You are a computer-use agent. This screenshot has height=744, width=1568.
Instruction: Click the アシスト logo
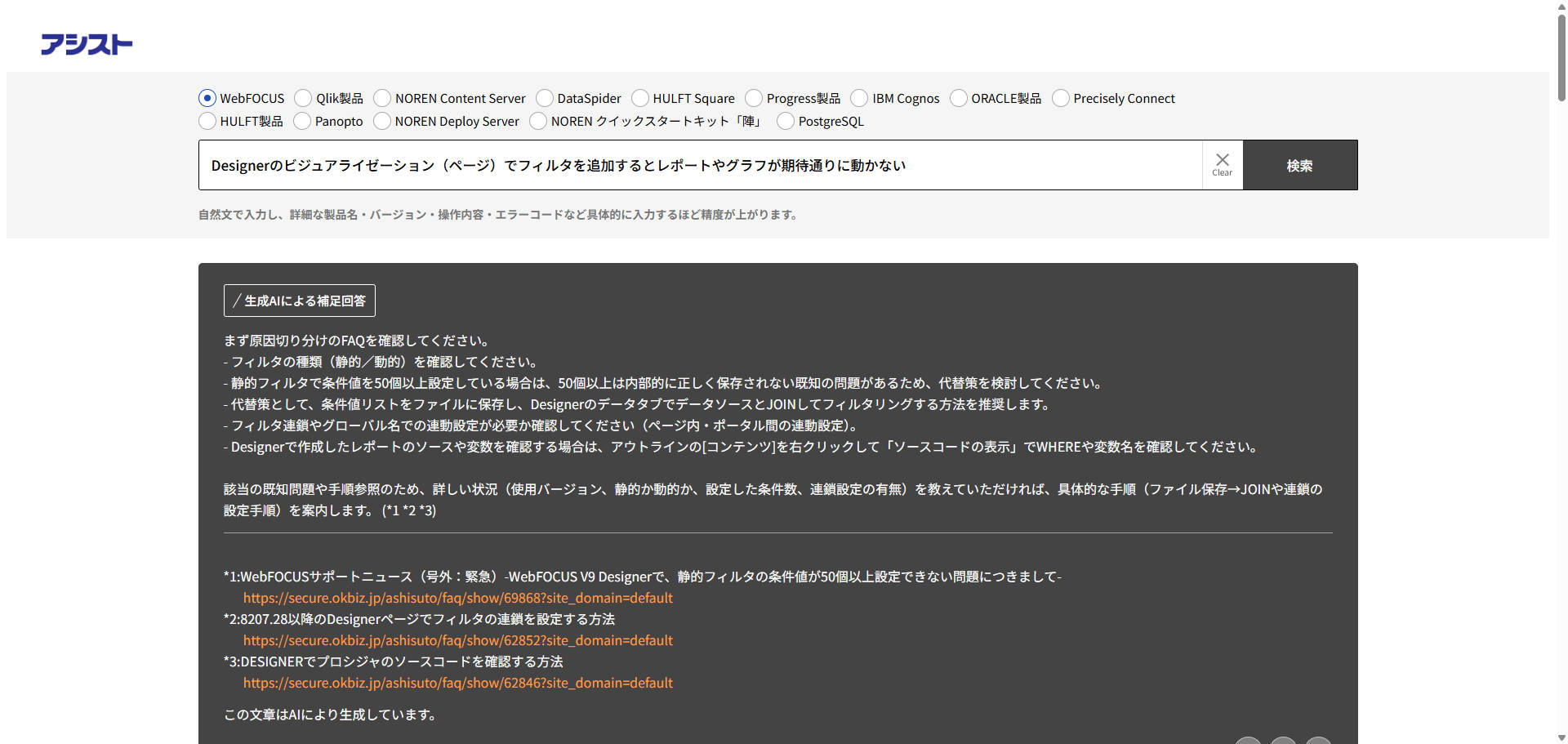(87, 44)
